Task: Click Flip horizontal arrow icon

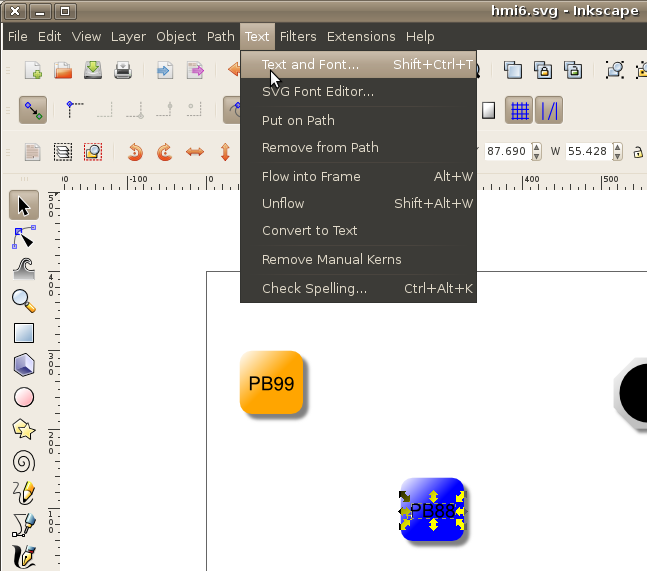Action: 196,152
